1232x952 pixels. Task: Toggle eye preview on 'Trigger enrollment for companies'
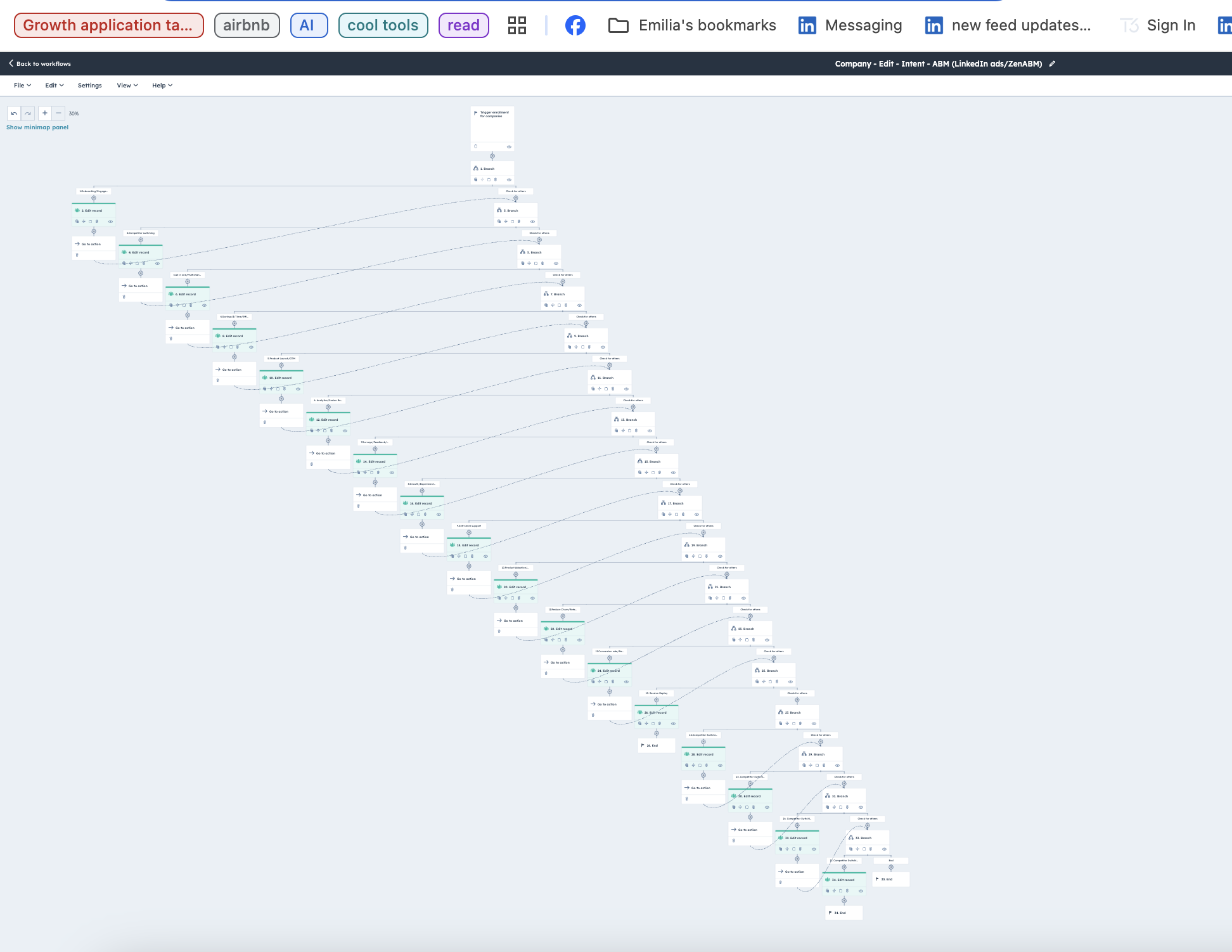click(x=510, y=146)
